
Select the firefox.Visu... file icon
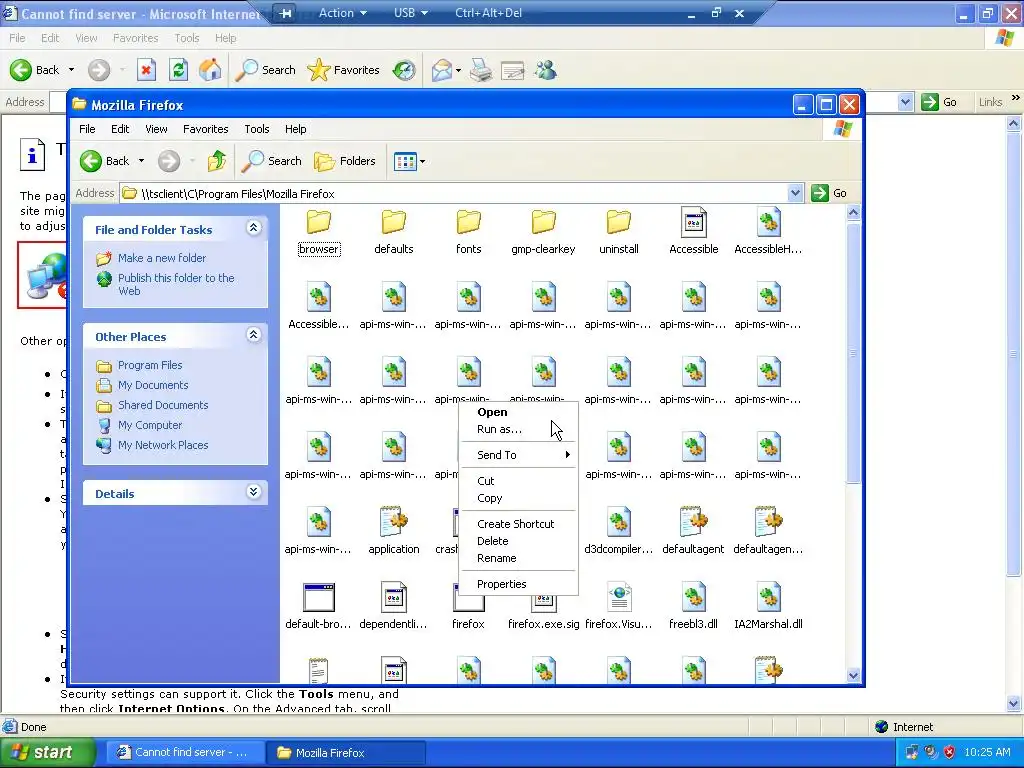(618, 597)
